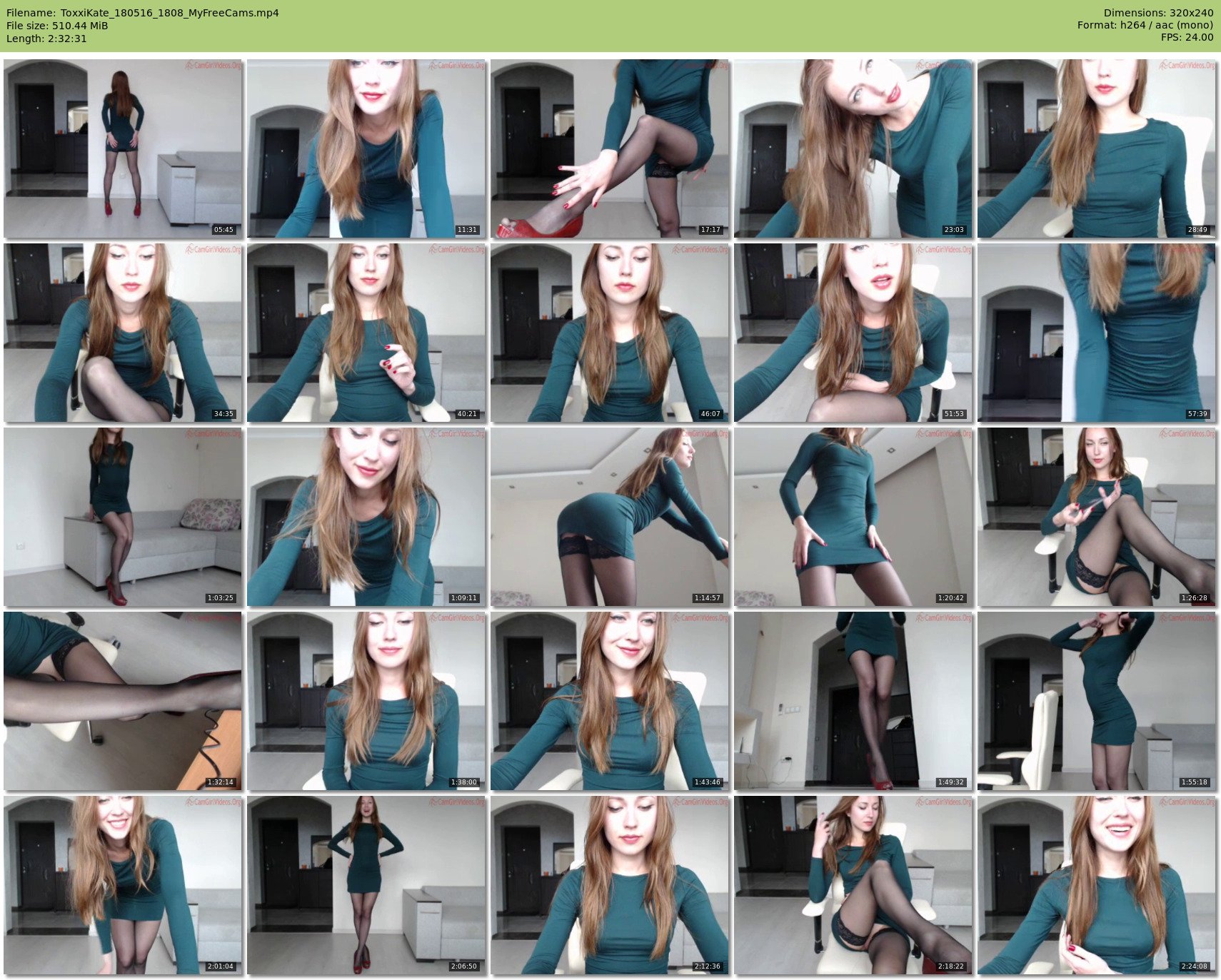The height and width of the screenshot is (980, 1221).
Task: Select the last thumbnail at 2:24:08
Action: pyautogui.click(x=1097, y=885)
